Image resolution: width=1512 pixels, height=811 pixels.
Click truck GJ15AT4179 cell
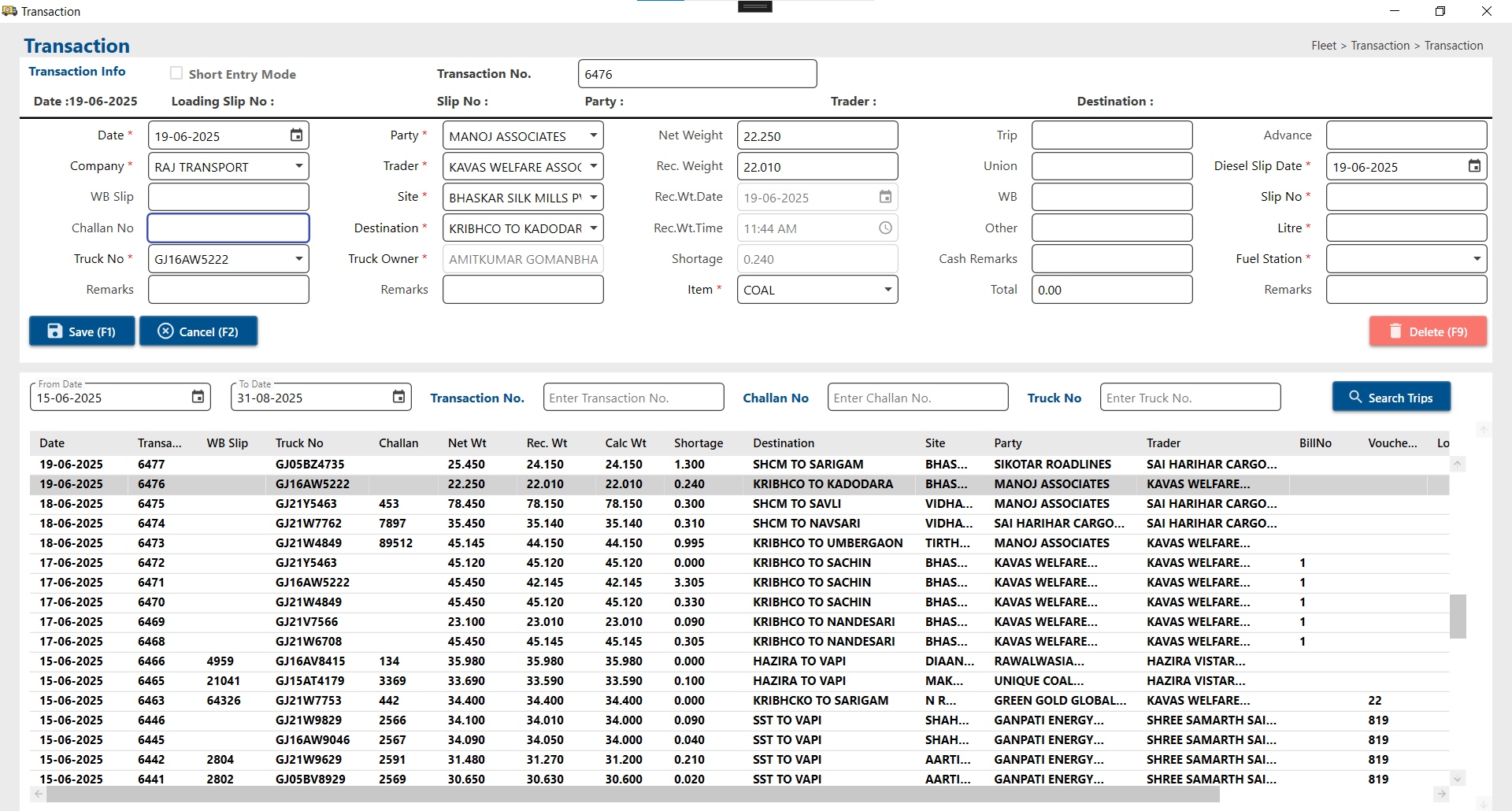(x=310, y=681)
